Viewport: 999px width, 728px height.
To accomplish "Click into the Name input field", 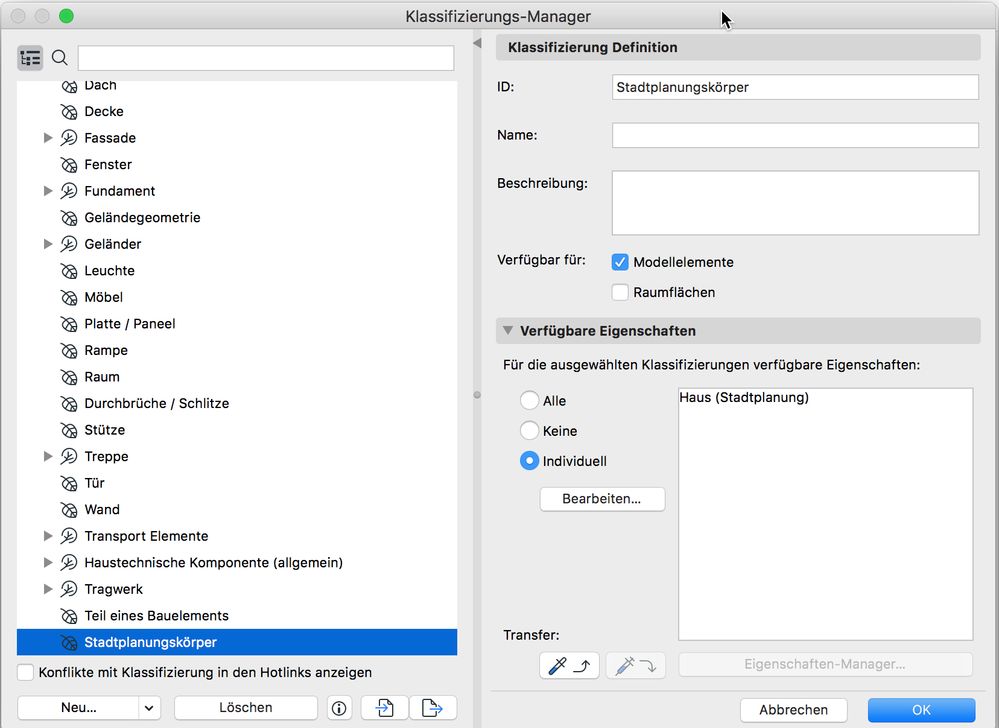I will [795, 135].
